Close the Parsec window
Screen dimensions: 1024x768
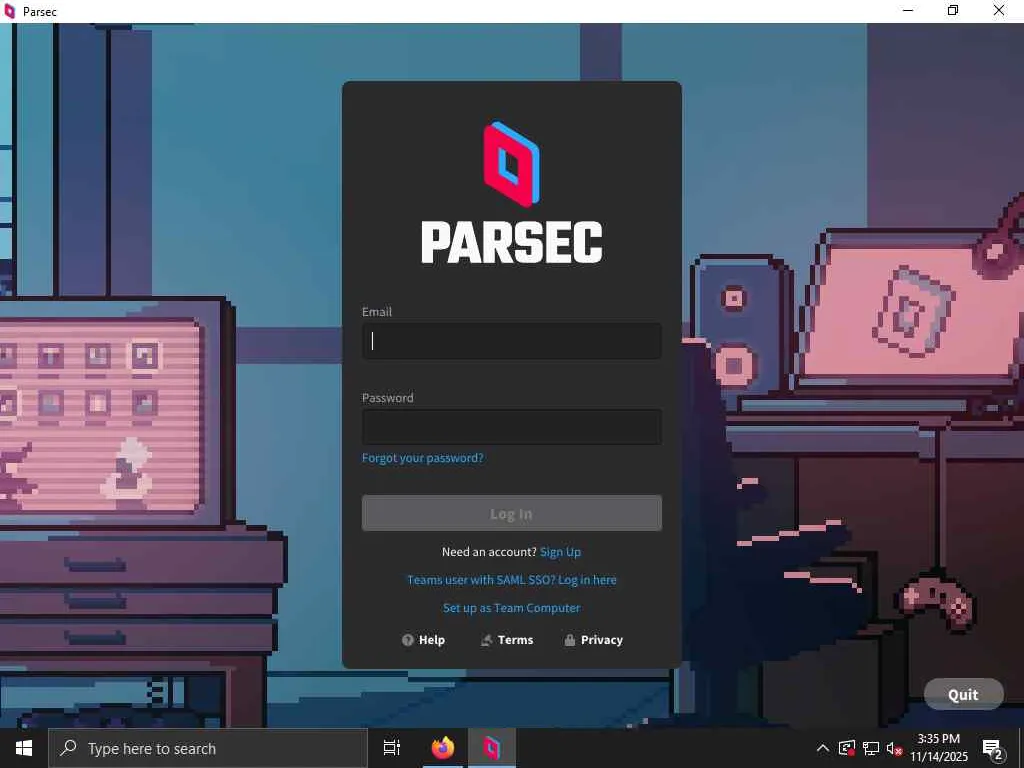999,11
